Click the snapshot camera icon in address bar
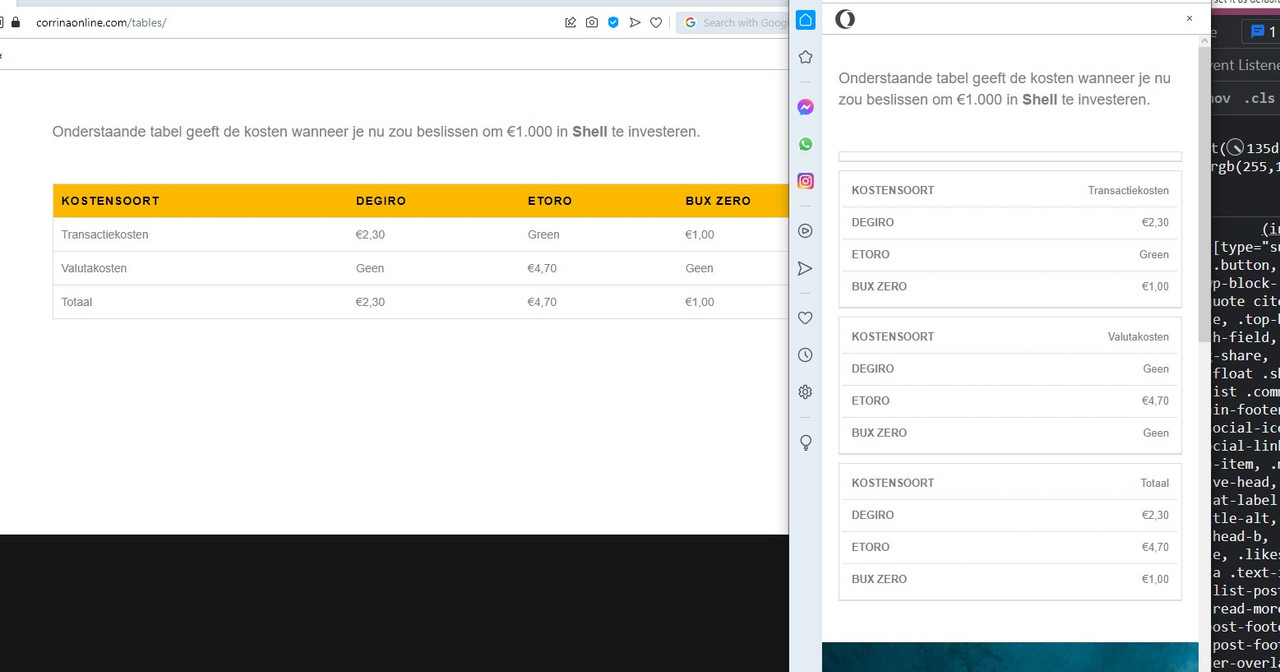 point(592,22)
